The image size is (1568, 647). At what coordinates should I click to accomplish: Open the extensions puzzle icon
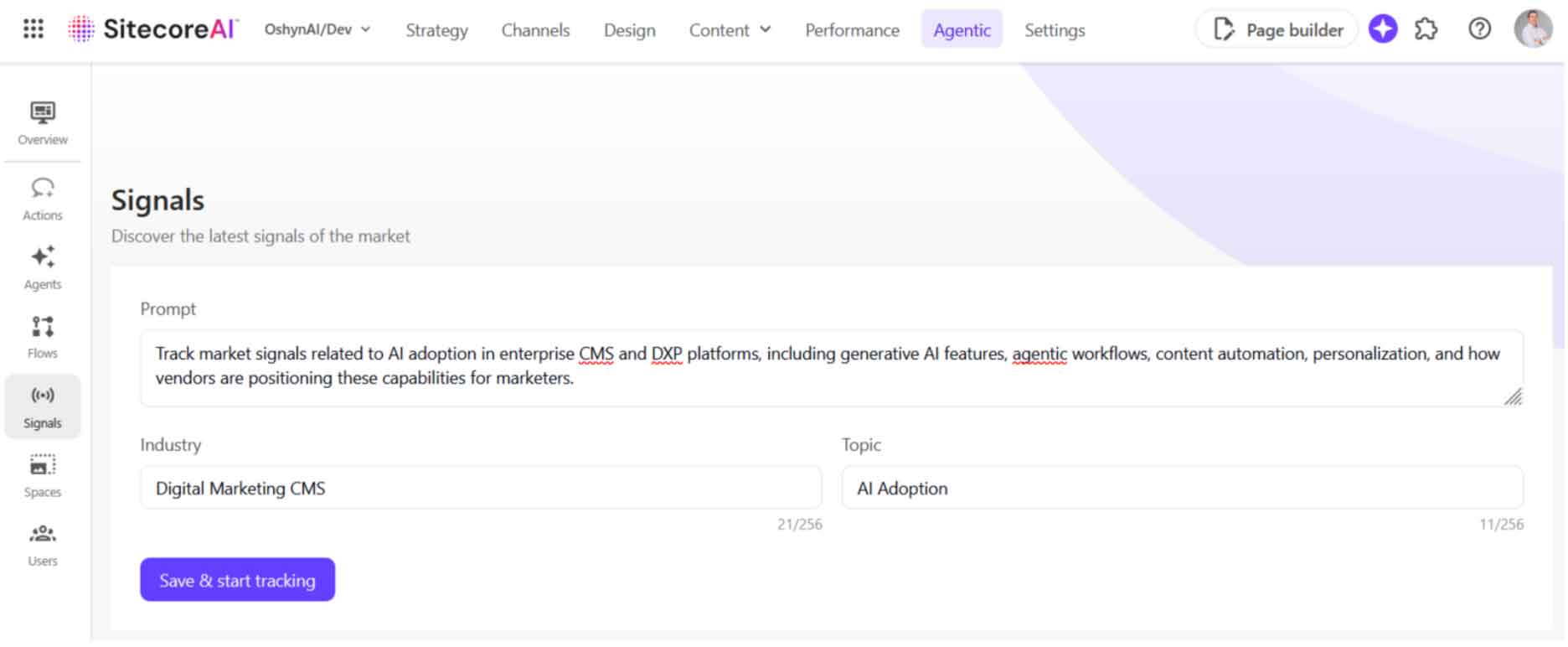tap(1426, 29)
